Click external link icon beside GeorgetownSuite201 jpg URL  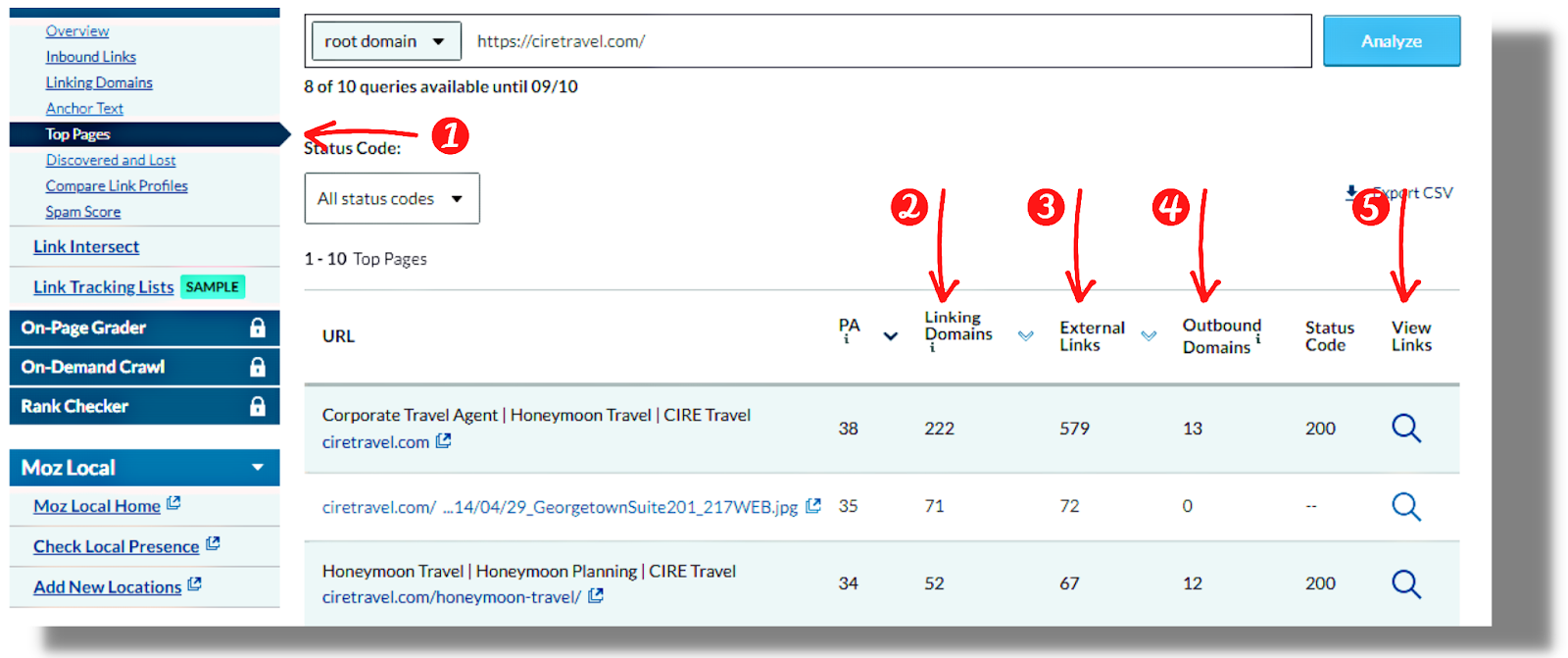(x=813, y=506)
